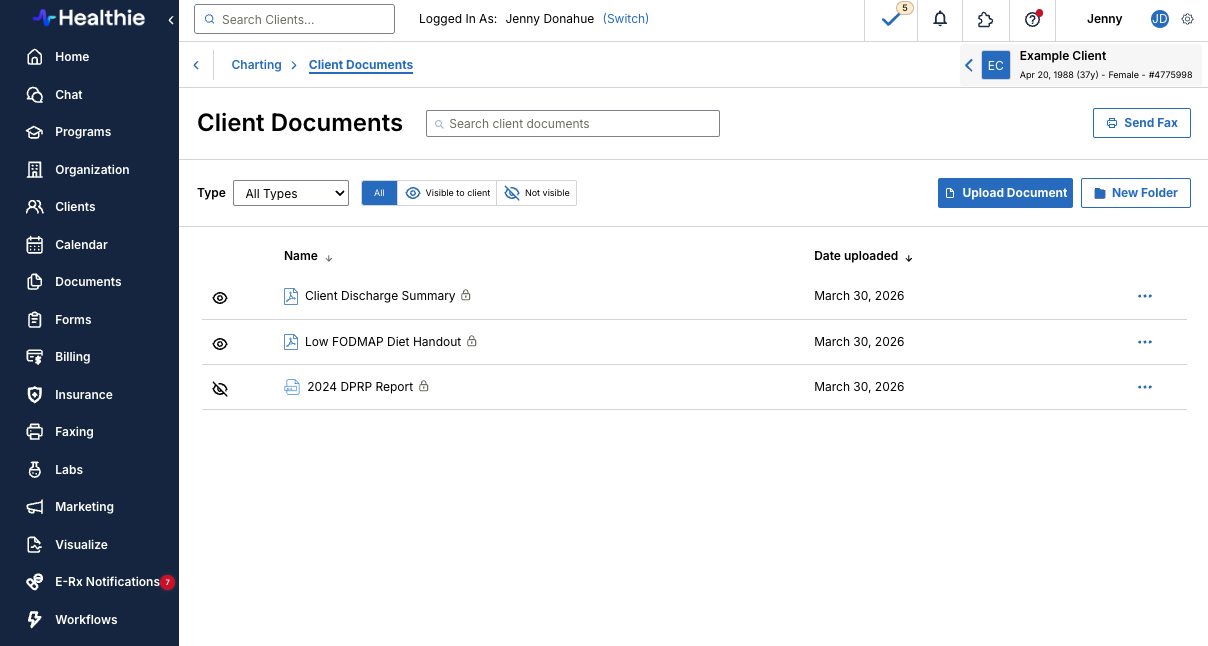
Task: Click the Switch account link
Action: coord(625,19)
